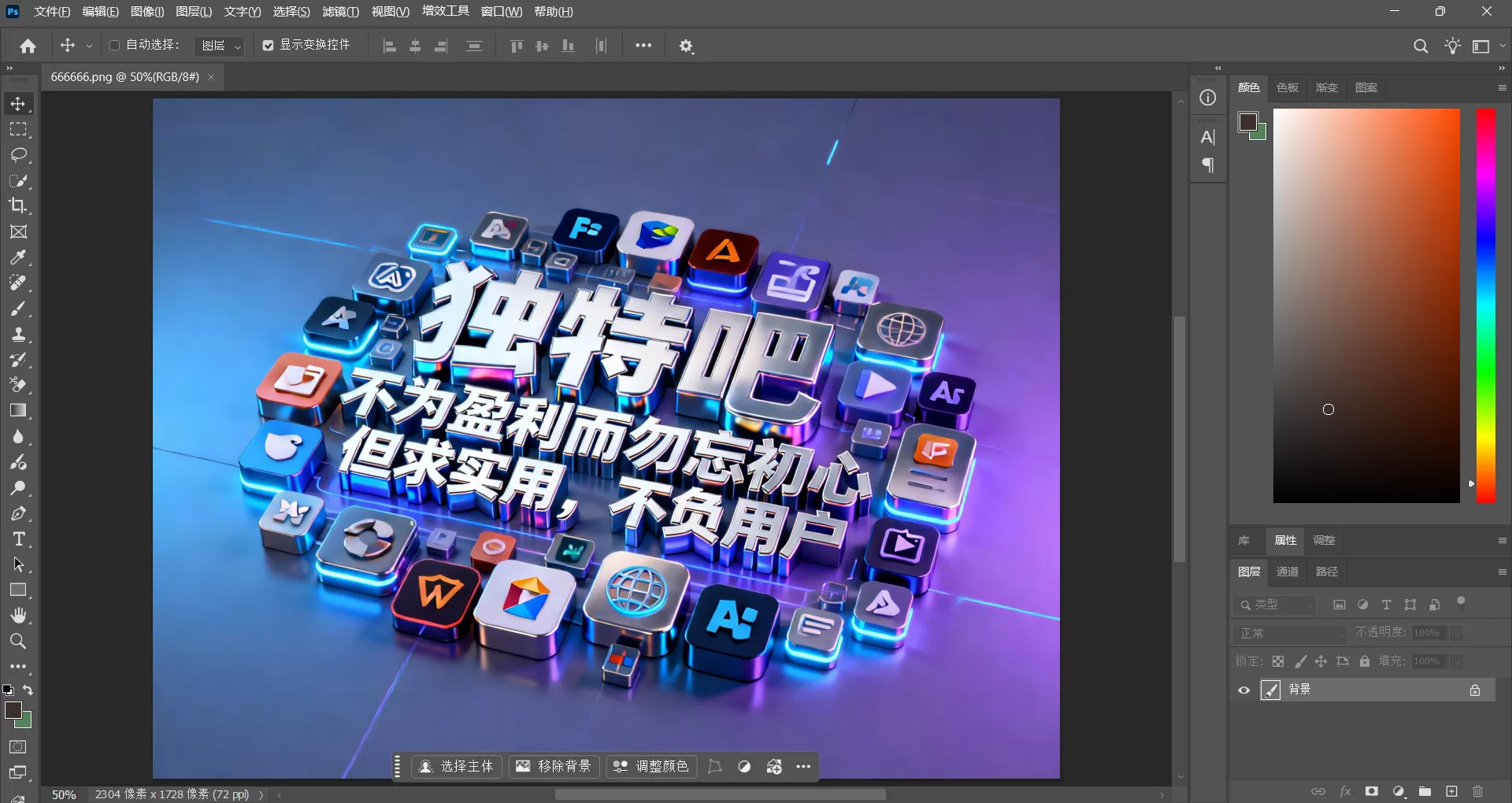Click the Add layer style fx icon
The width and height of the screenshot is (1512, 803).
point(1346,792)
